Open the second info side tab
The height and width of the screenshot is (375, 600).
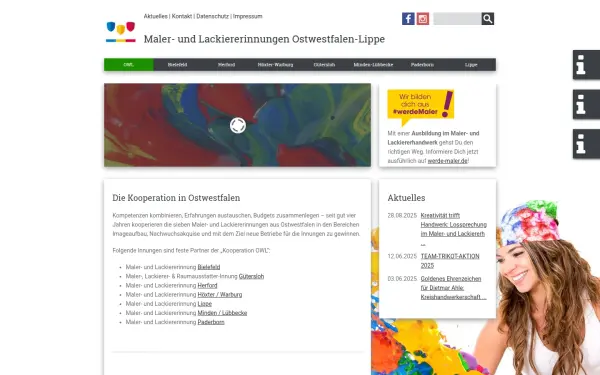tap(586, 104)
